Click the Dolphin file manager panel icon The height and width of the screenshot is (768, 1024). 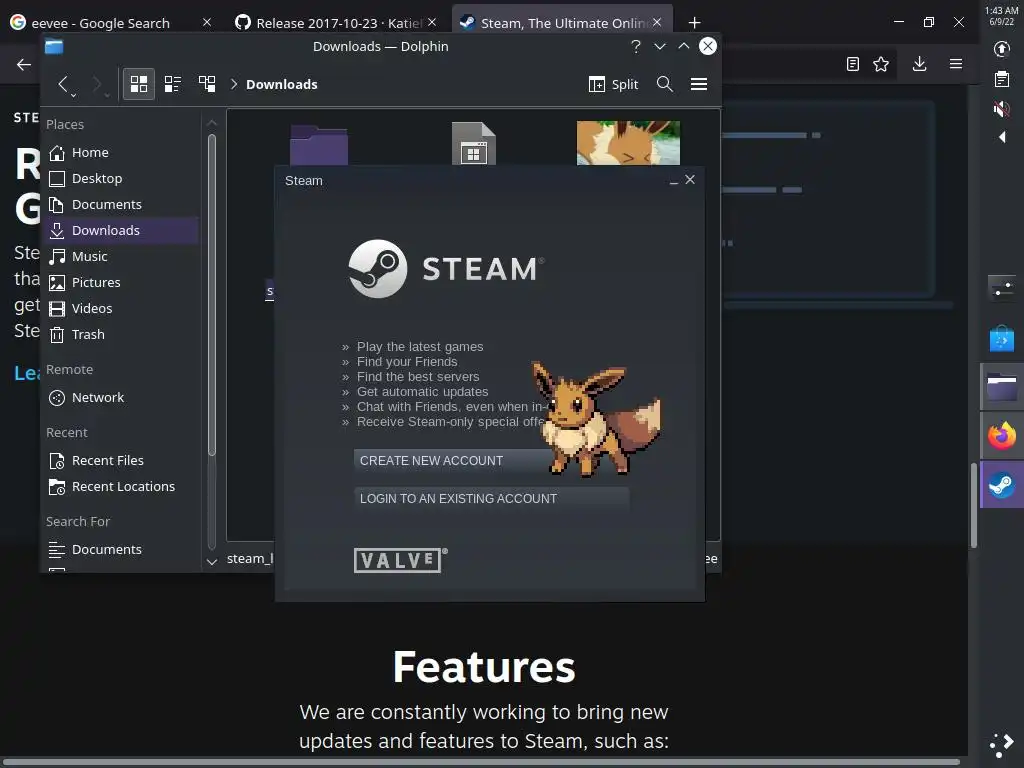pyautogui.click(x=1002, y=387)
